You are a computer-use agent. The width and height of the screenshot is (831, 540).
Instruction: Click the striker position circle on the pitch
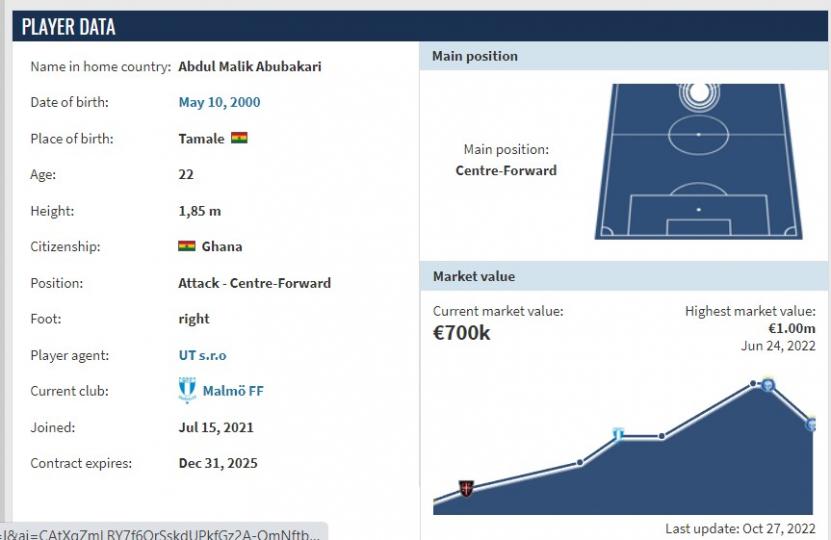coord(699,93)
